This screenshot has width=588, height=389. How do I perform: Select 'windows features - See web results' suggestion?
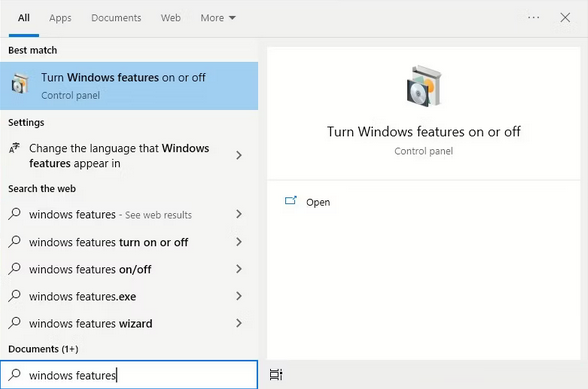pos(129,214)
